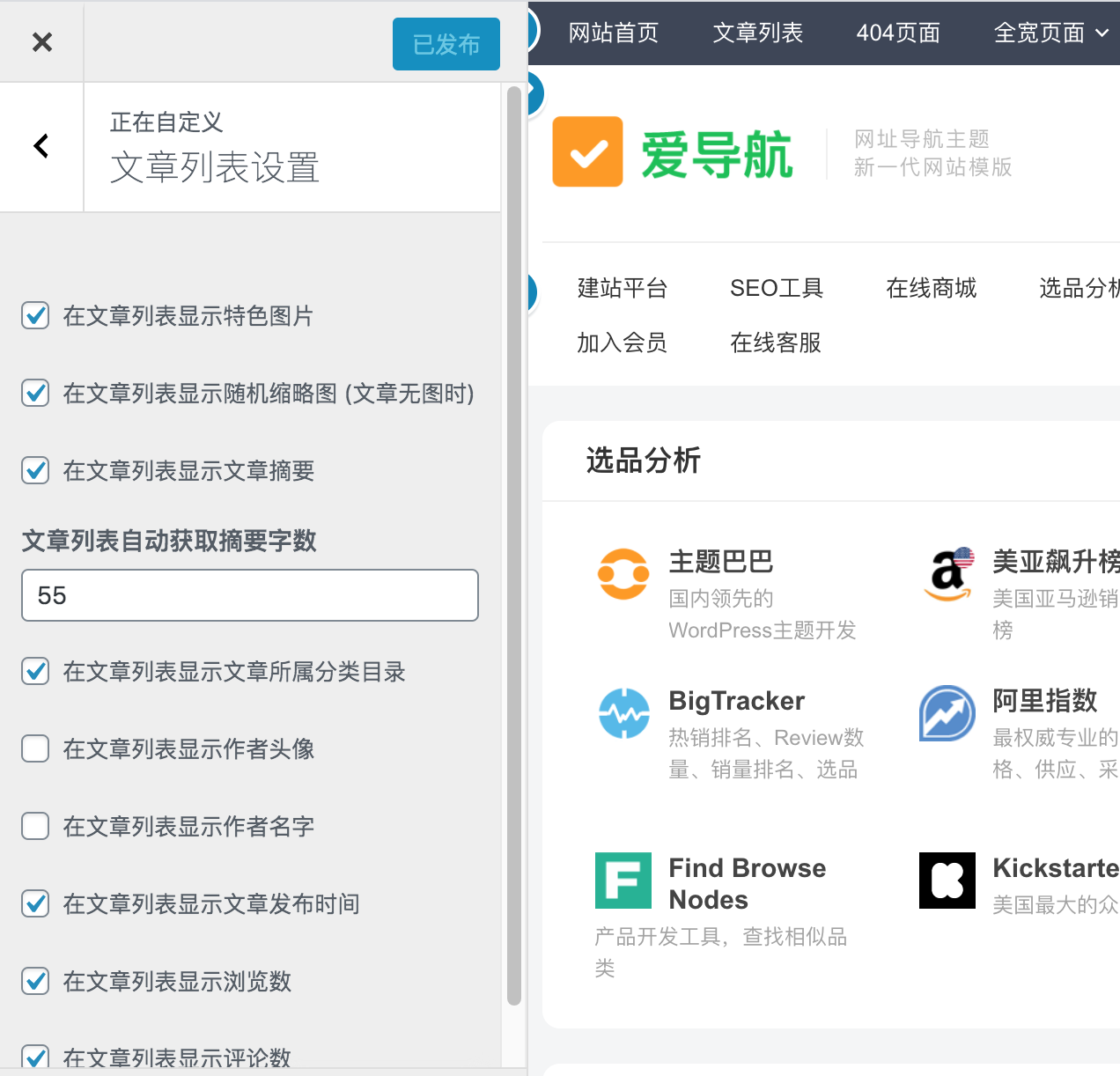1120x1076 pixels.
Task: Click the blue edit shortcut beside the category menu
Action: coord(530,292)
